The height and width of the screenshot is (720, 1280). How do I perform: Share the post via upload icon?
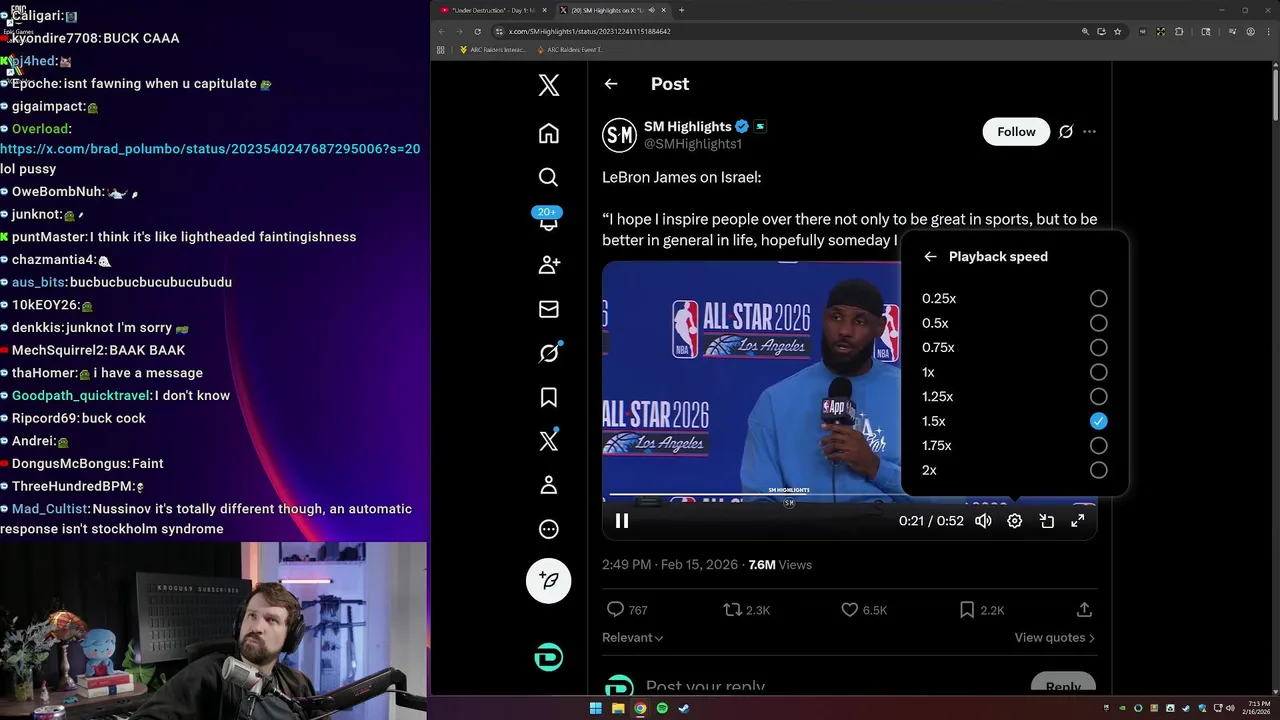coord(1084,610)
